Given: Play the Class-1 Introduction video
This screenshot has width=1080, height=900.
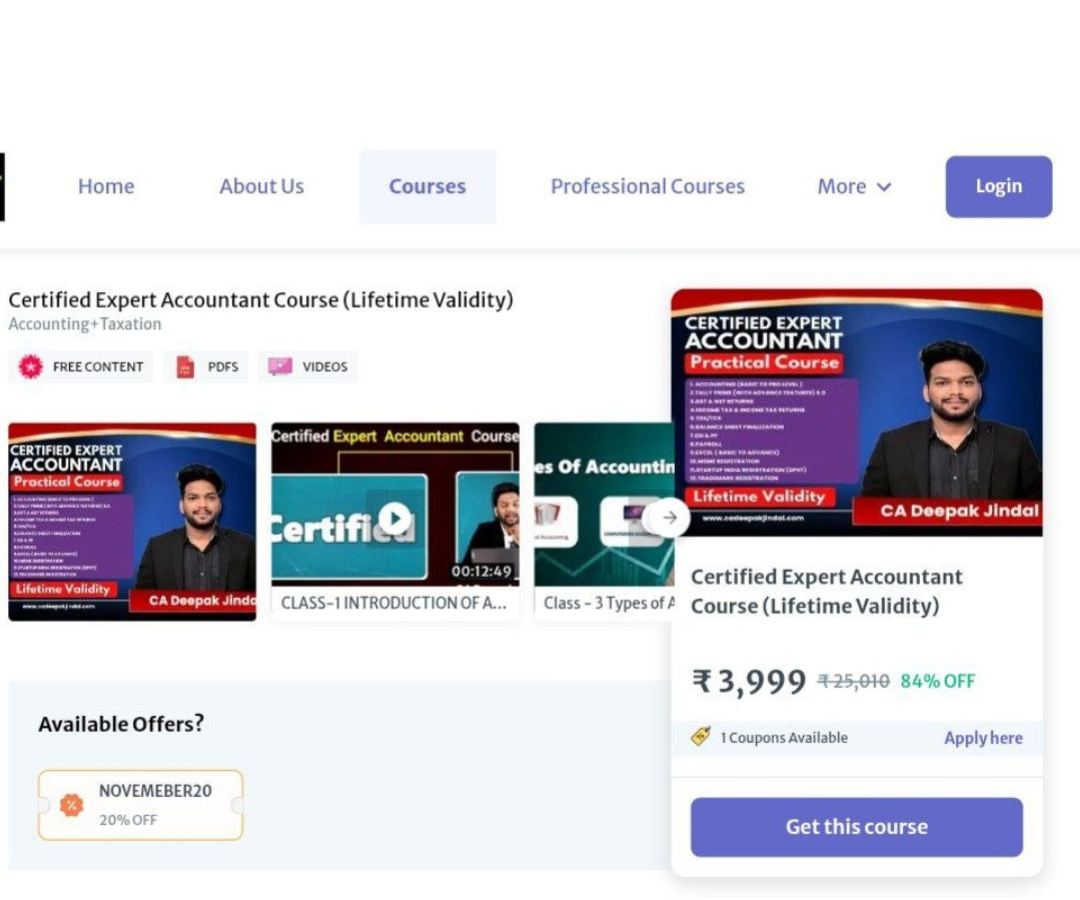Looking at the screenshot, I should (396, 518).
